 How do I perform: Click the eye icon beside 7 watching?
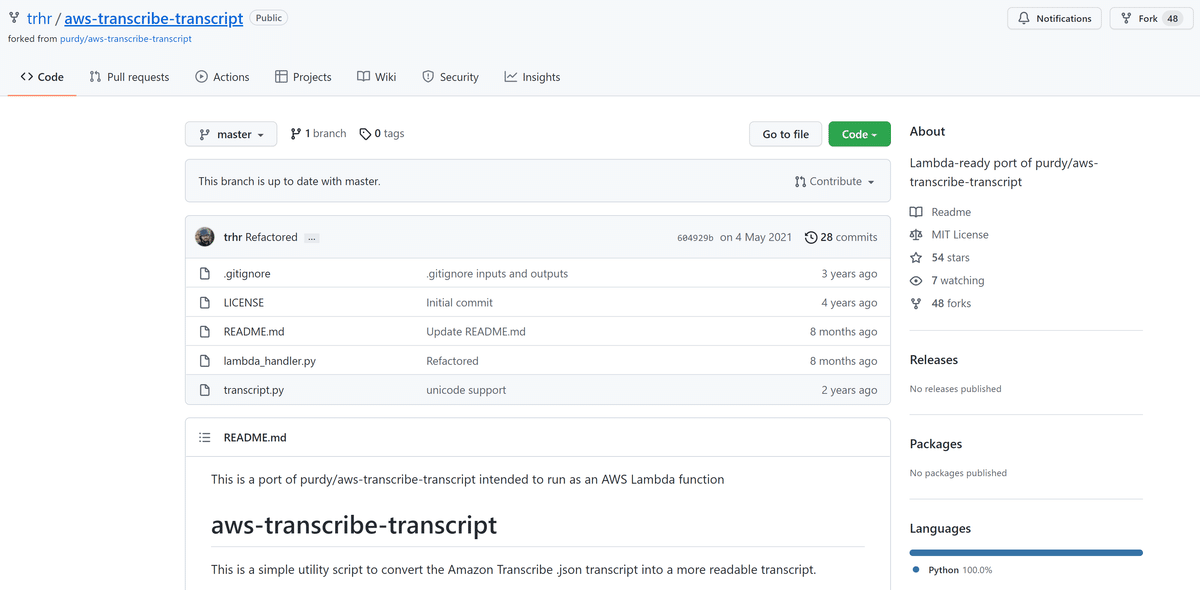pyautogui.click(x=916, y=281)
